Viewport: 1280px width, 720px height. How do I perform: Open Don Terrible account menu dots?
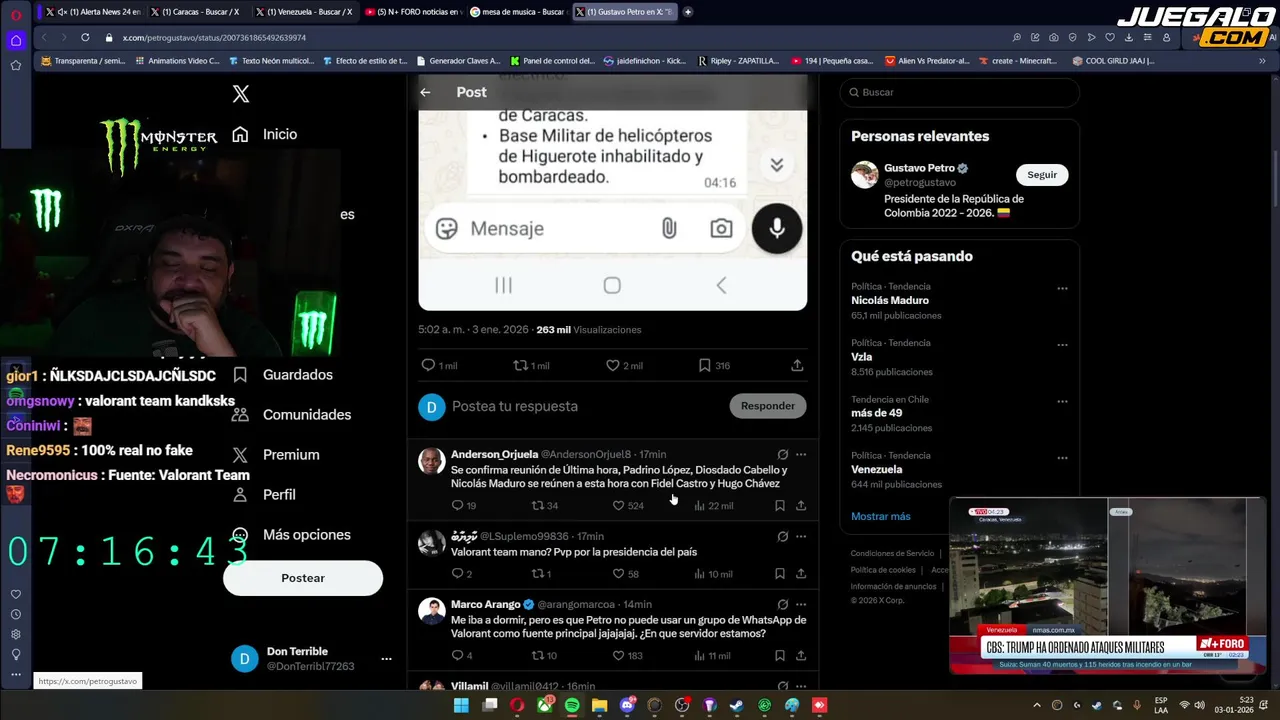[x=386, y=659]
